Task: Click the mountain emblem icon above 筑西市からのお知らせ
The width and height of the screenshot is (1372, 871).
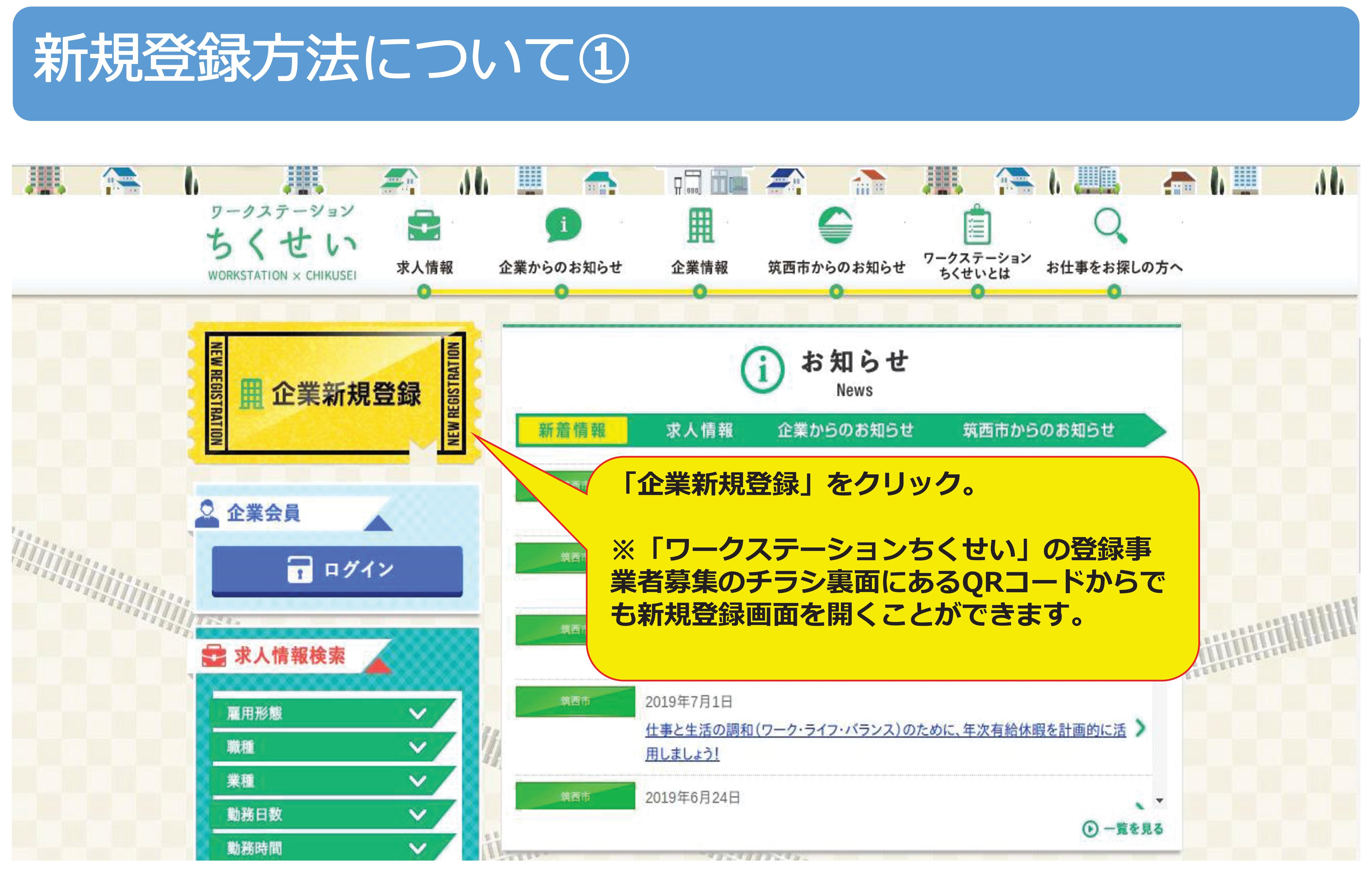Action: pos(835,225)
